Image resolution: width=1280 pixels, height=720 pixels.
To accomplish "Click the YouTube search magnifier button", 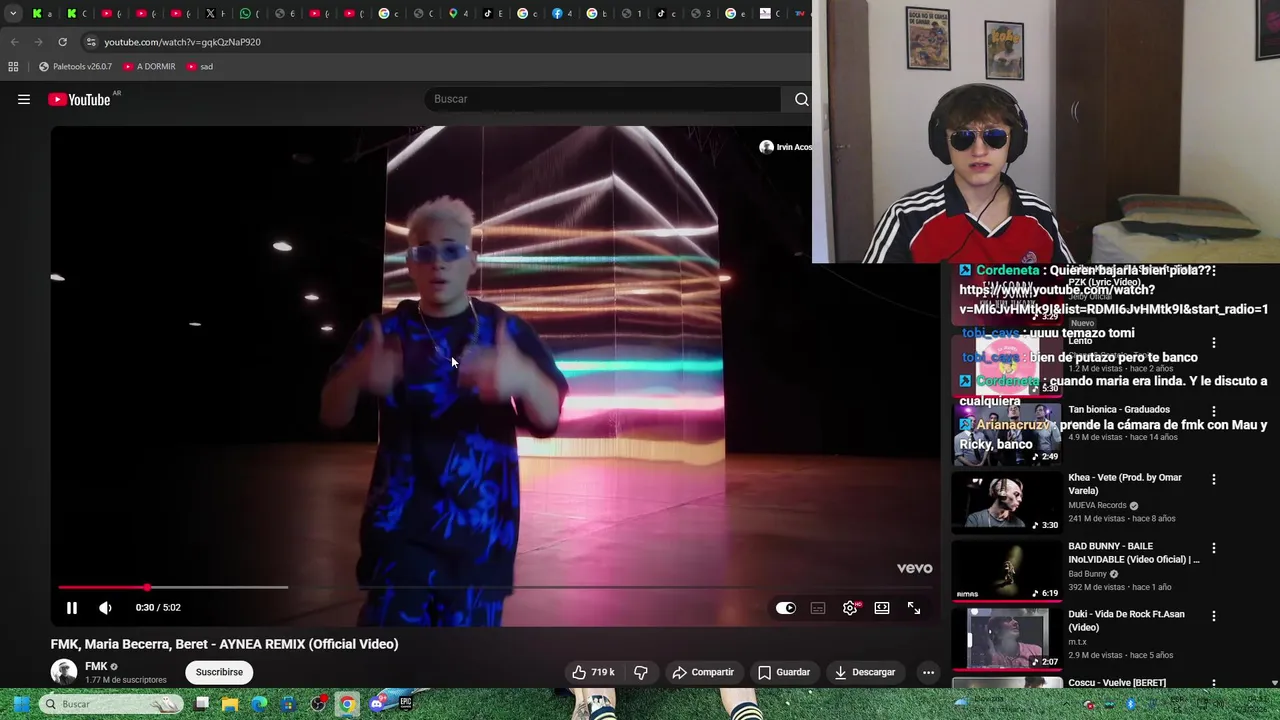I will click(801, 99).
